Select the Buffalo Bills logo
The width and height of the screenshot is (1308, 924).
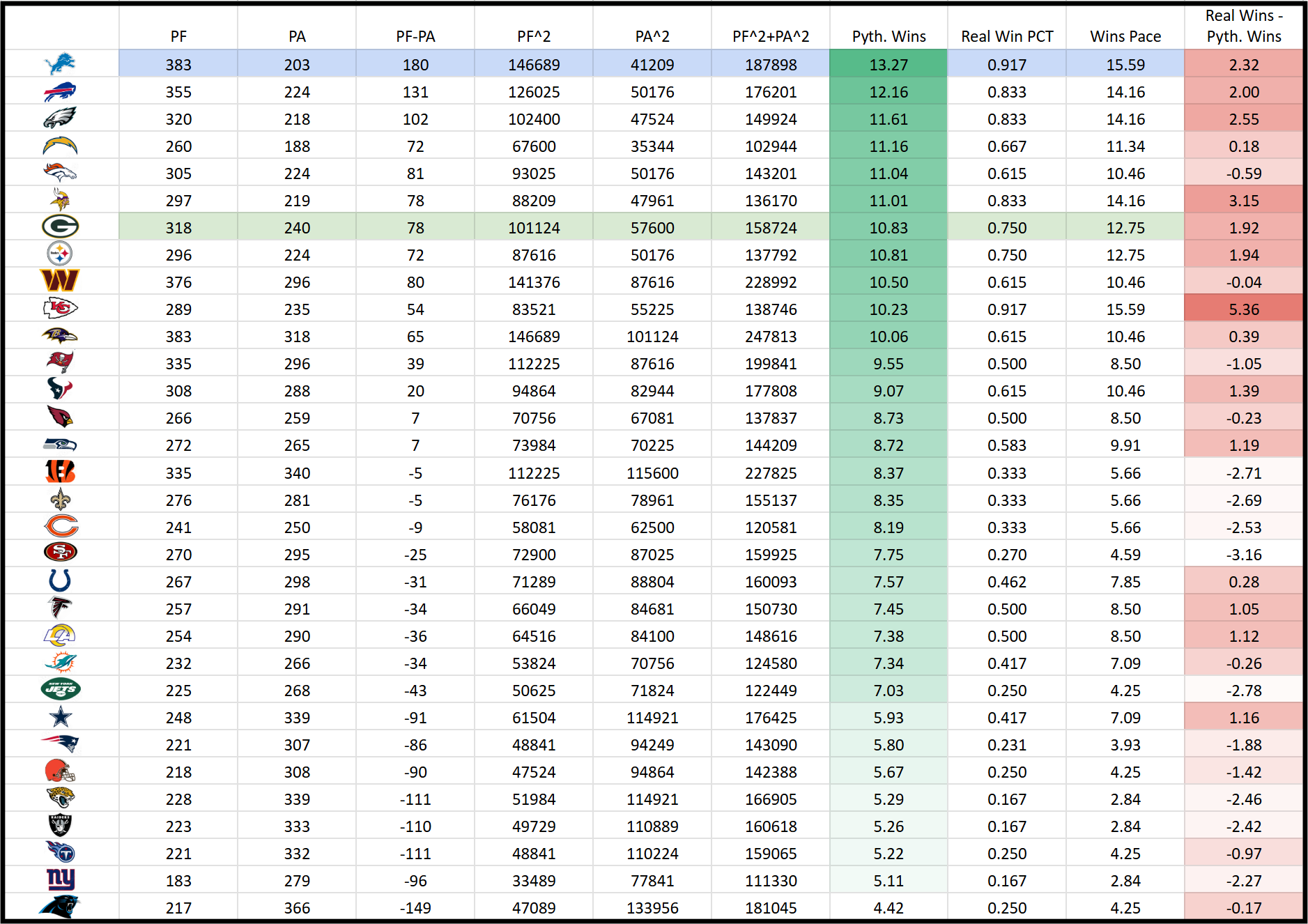coord(60,91)
